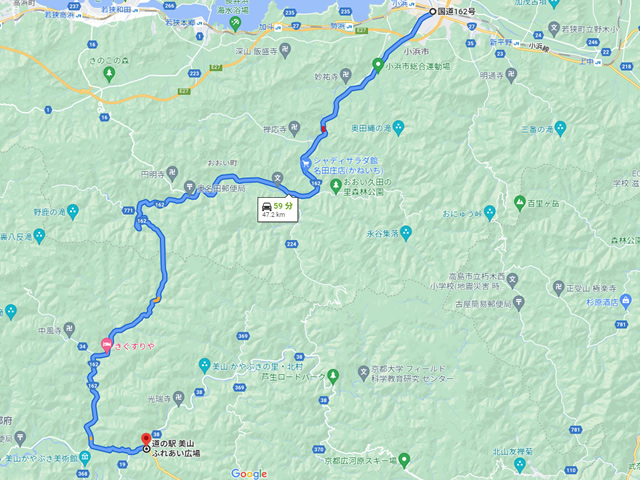The image size is (640, 480).
Task: Click the 美山 かやぶきの里・北村 marker
Action: pos(204,365)
